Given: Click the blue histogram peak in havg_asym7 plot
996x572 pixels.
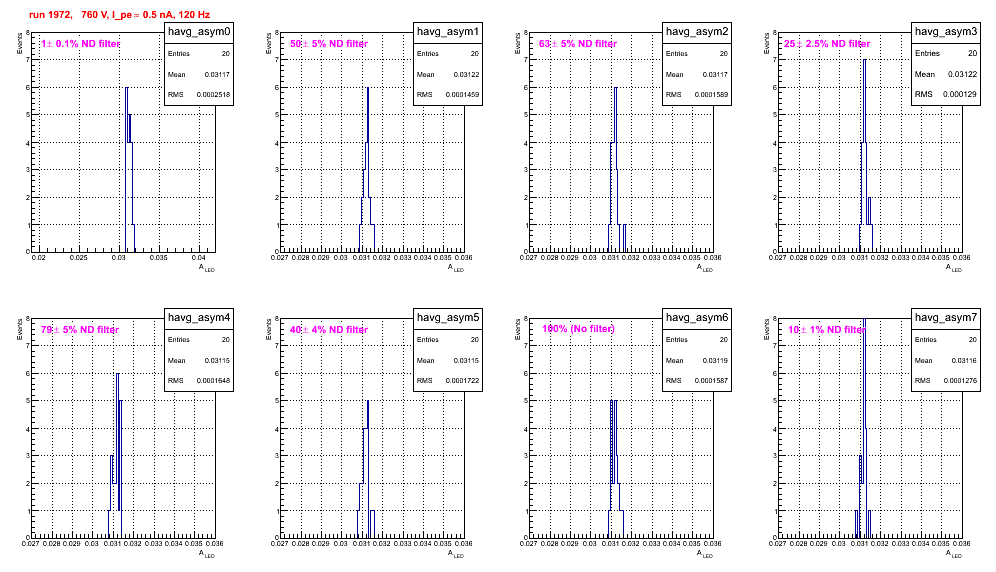Looking at the screenshot, I should 865,320.
